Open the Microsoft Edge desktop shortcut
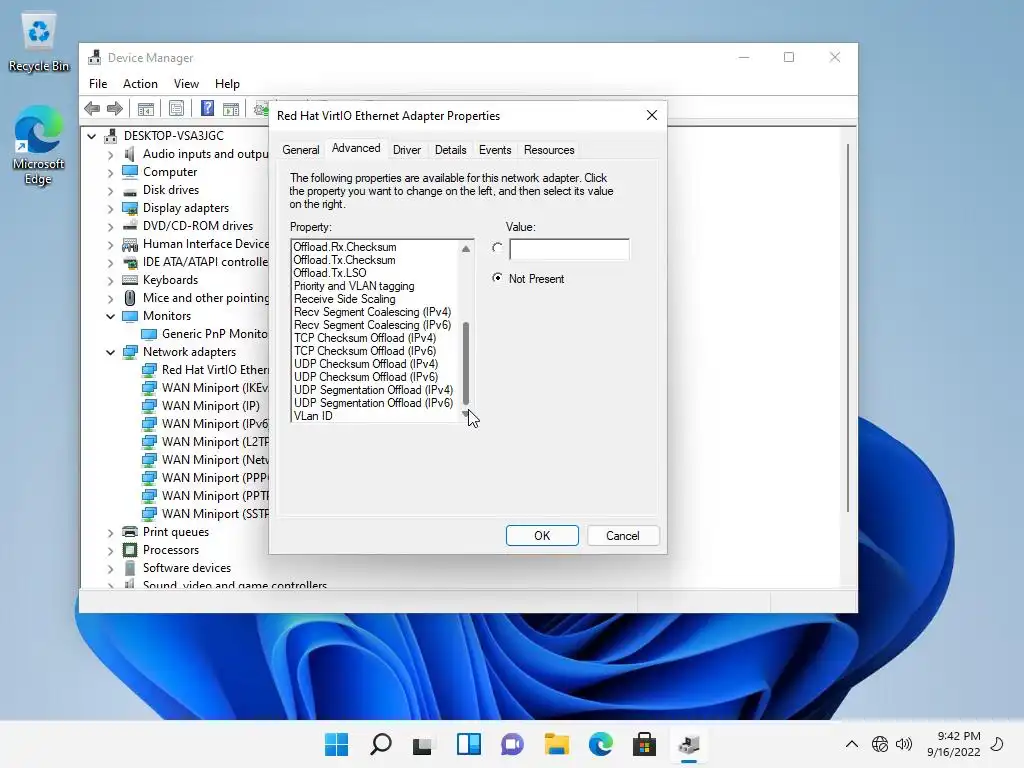 pos(38,146)
